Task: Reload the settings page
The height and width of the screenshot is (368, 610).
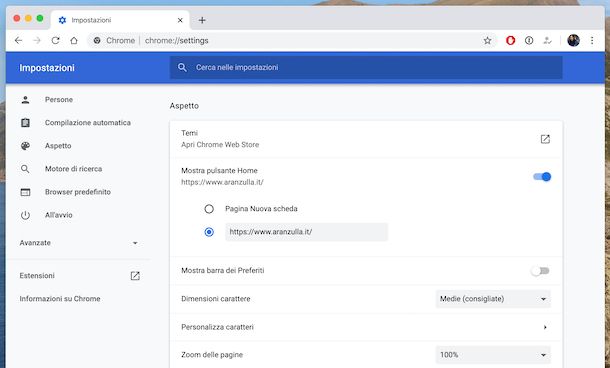Action: pyautogui.click(x=55, y=40)
